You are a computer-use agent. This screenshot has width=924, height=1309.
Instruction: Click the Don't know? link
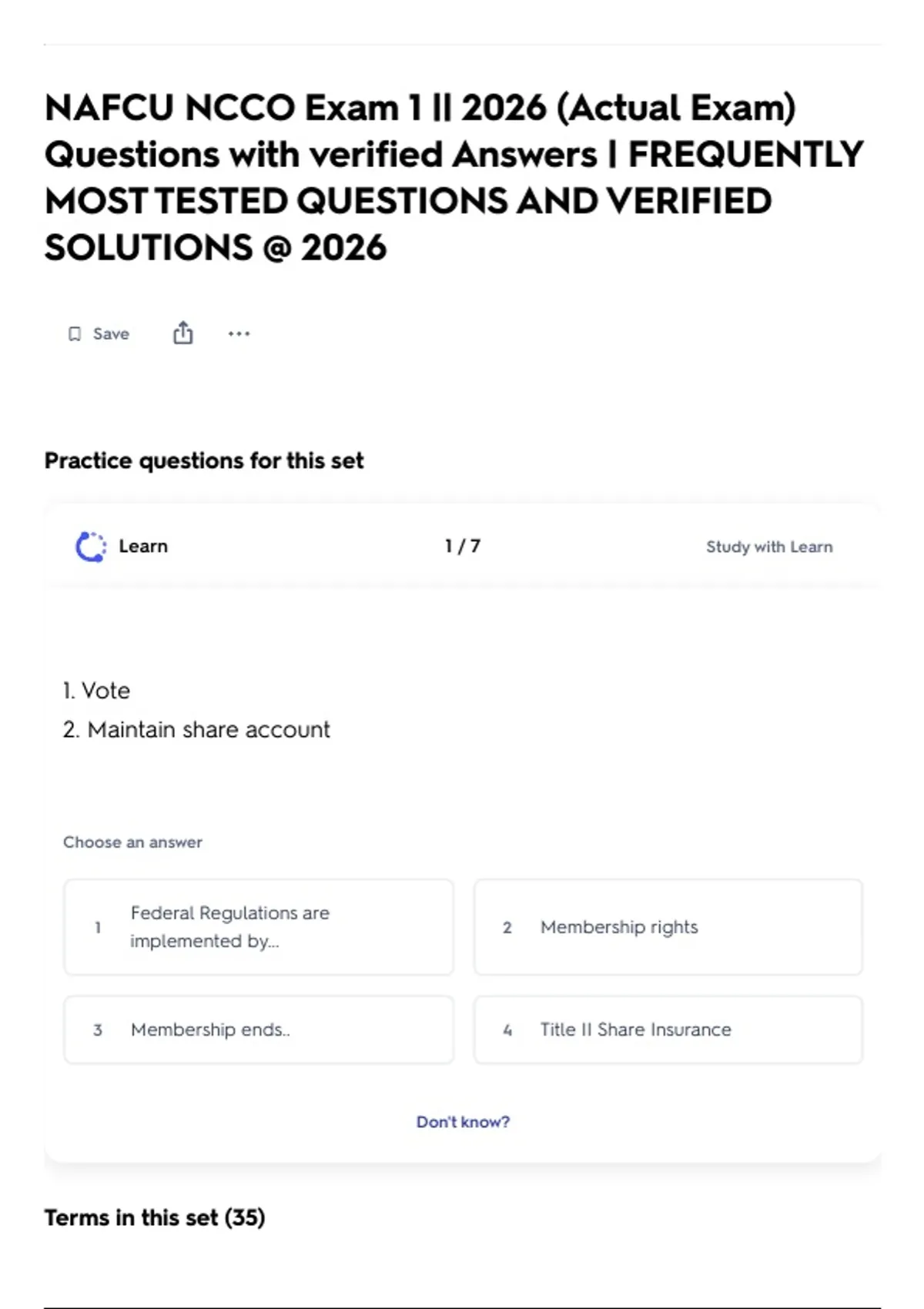[463, 1122]
